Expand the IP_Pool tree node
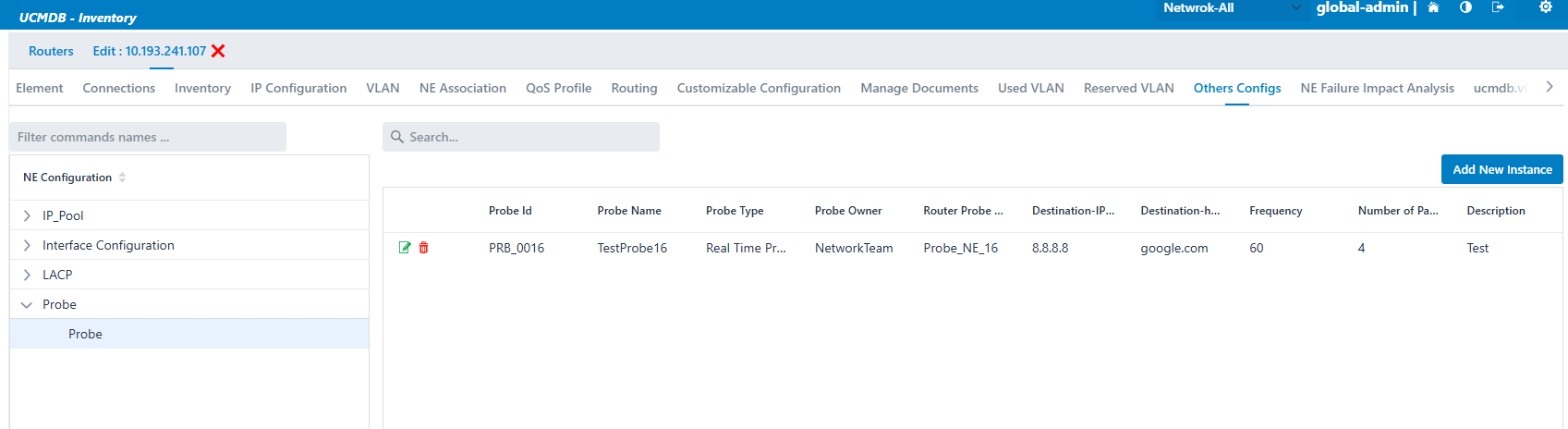The height and width of the screenshot is (429, 1568). 27,215
